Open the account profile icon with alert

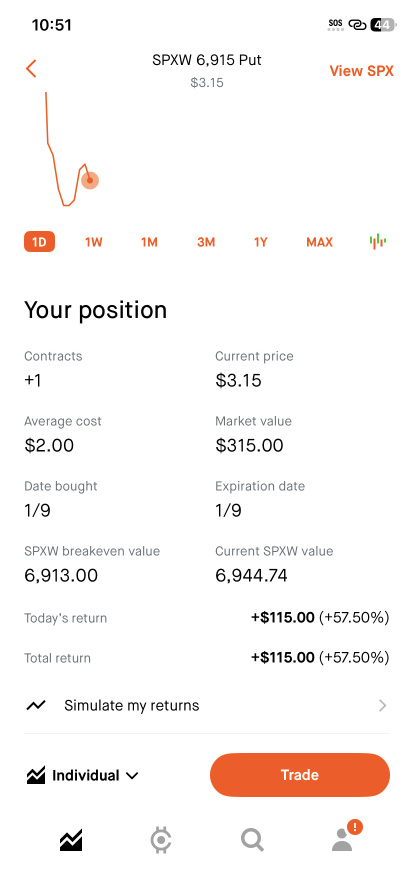tap(345, 836)
